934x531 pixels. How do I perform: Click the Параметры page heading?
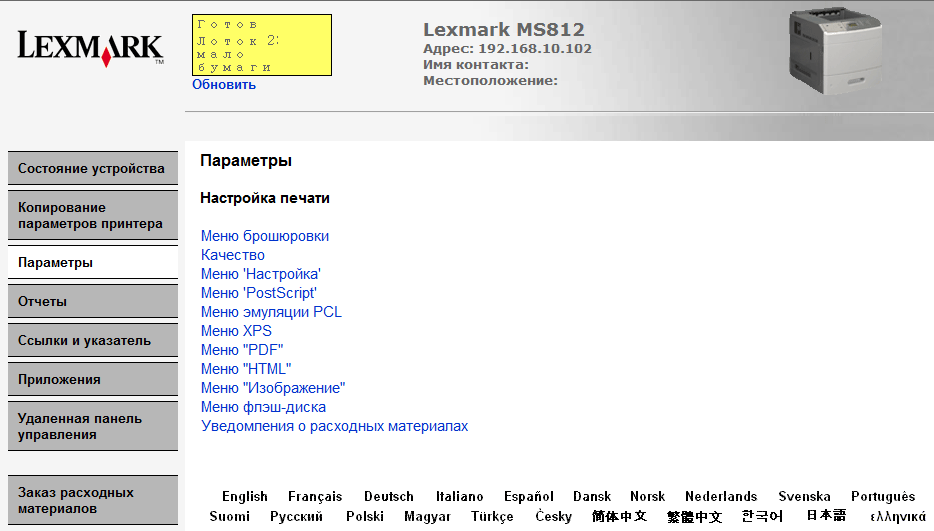246,161
